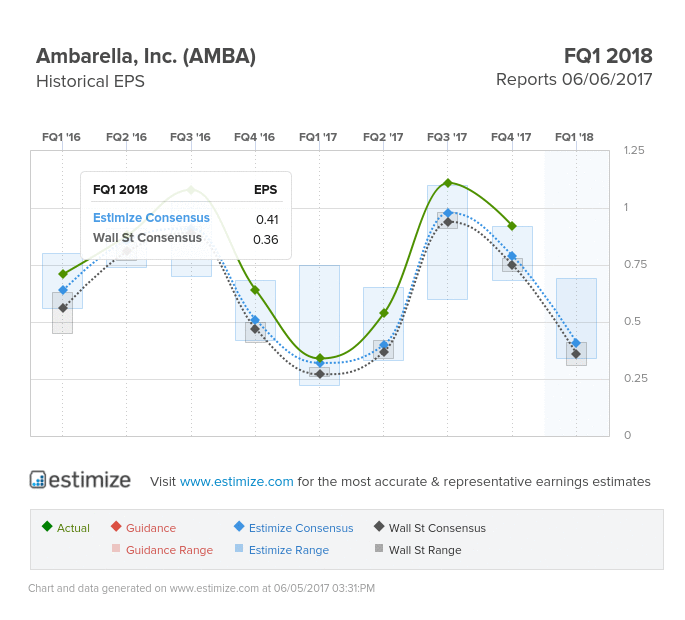Select the FQ2 '16 axis label
This screenshot has width=685, height=620.
point(126,137)
